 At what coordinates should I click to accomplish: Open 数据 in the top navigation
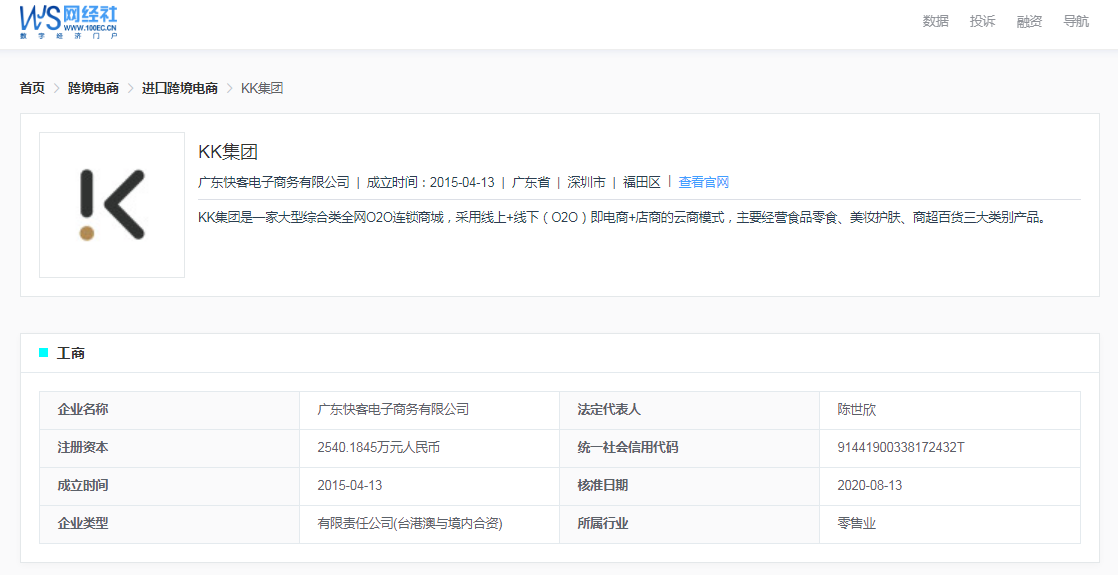click(935, 21)
